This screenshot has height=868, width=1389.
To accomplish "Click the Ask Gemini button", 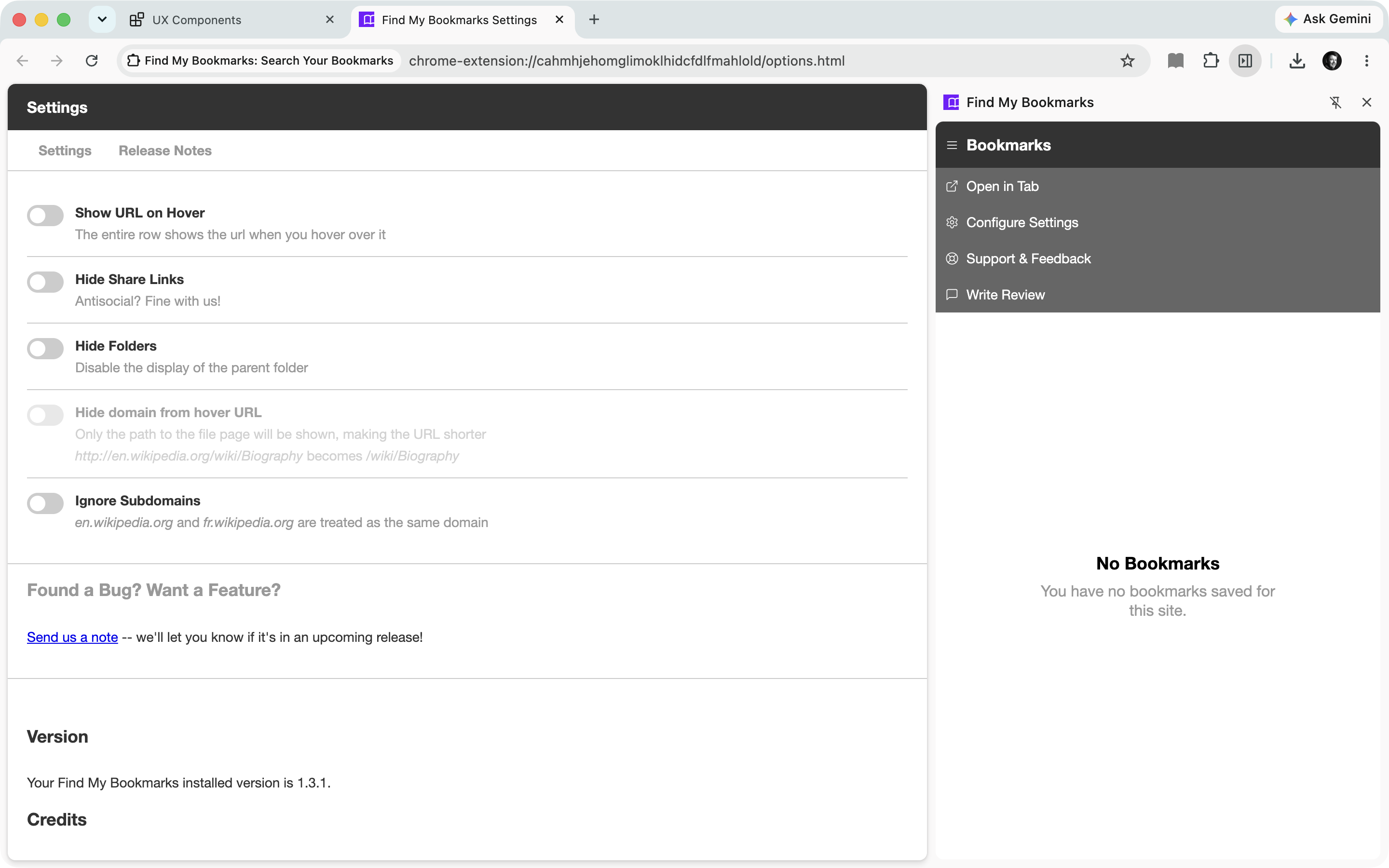I will click(1328, 19).
